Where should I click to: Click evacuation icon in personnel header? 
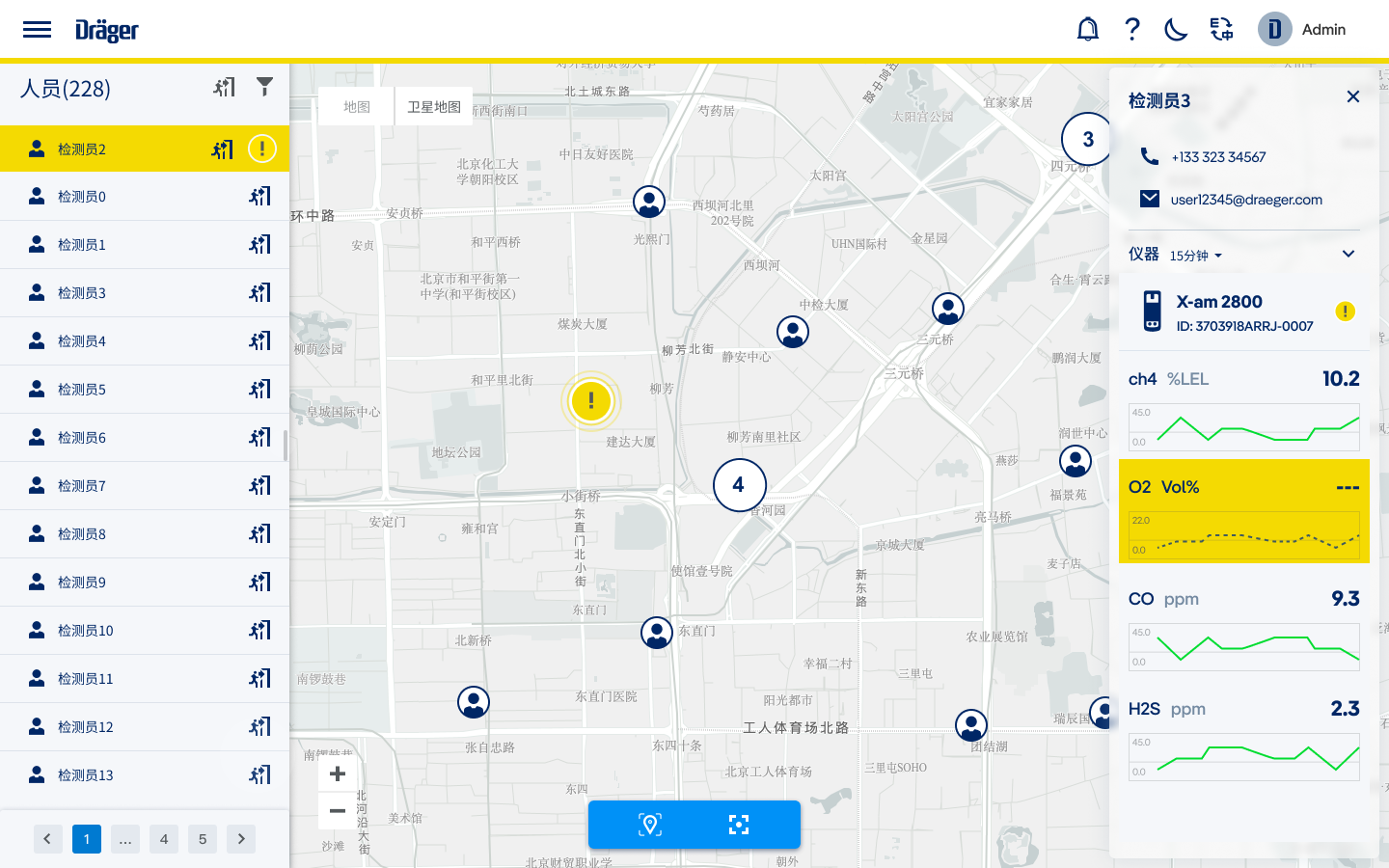coord(225,88)
